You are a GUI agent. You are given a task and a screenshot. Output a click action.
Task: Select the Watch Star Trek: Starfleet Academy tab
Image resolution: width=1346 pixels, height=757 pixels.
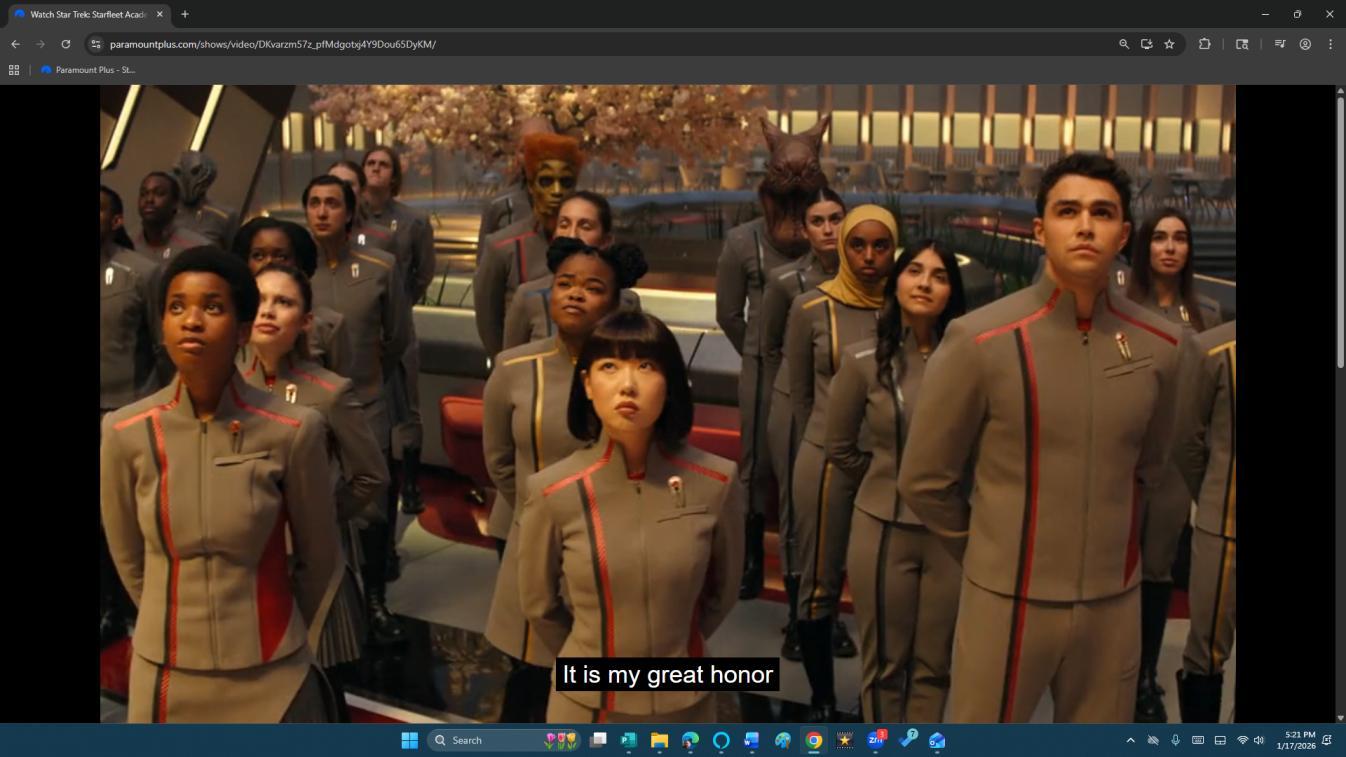(88, 14)
